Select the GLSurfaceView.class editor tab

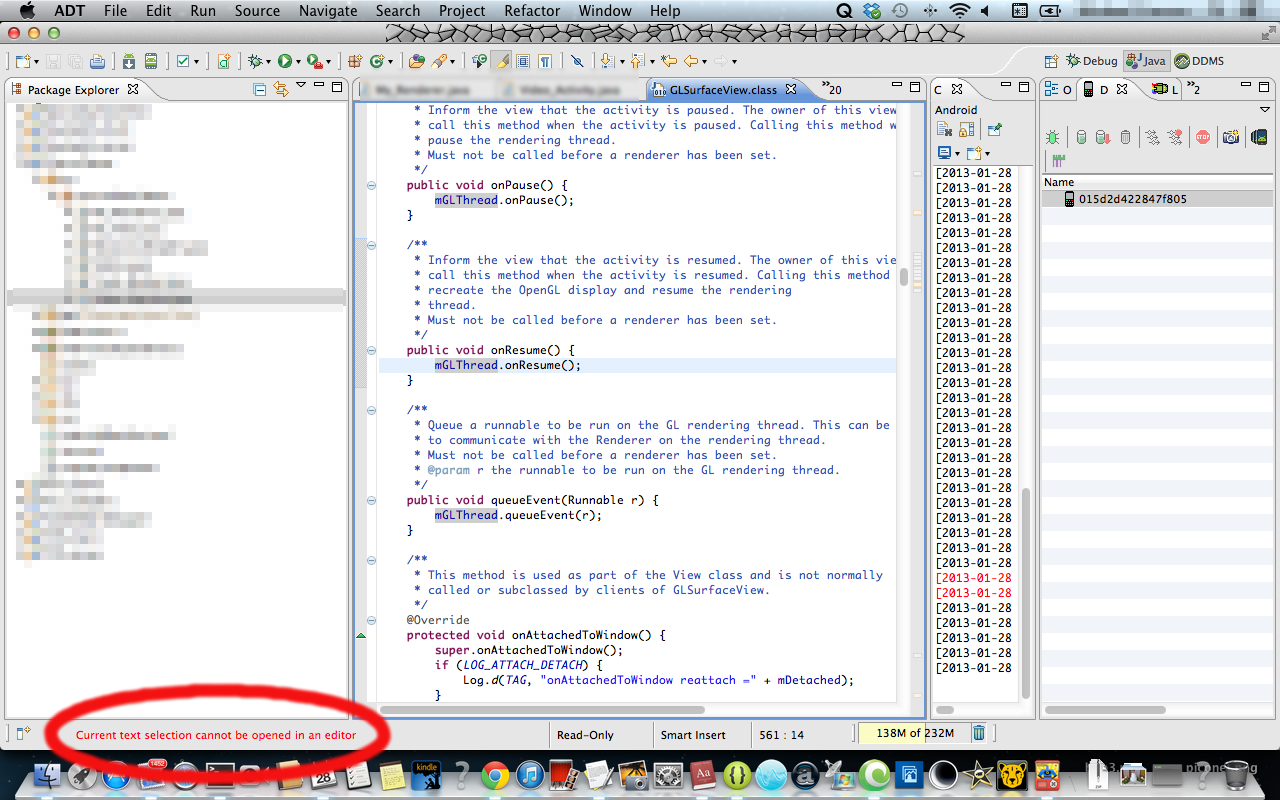pos(722,90)
